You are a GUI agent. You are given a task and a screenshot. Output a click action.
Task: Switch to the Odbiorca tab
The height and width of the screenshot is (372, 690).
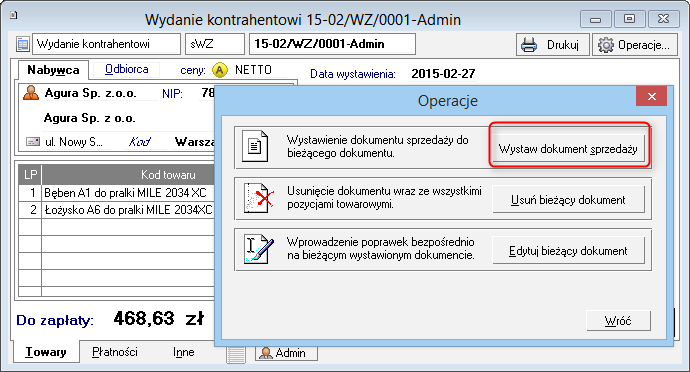[x=126, y=69]
